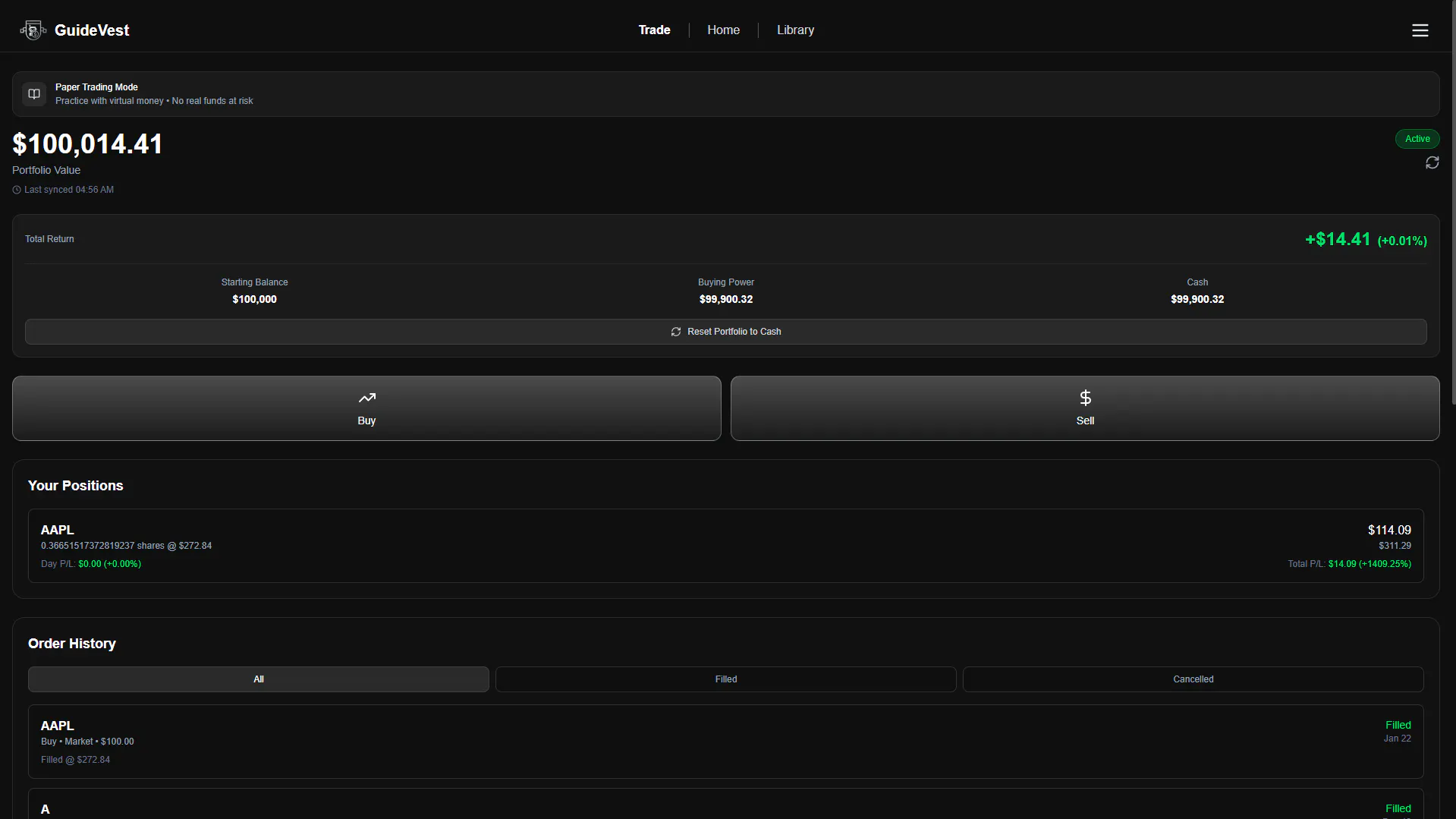Show only Cancelled orders tab
Image resolution: width=1456 pixels, height=819 pixels.
coord(1193,679)
